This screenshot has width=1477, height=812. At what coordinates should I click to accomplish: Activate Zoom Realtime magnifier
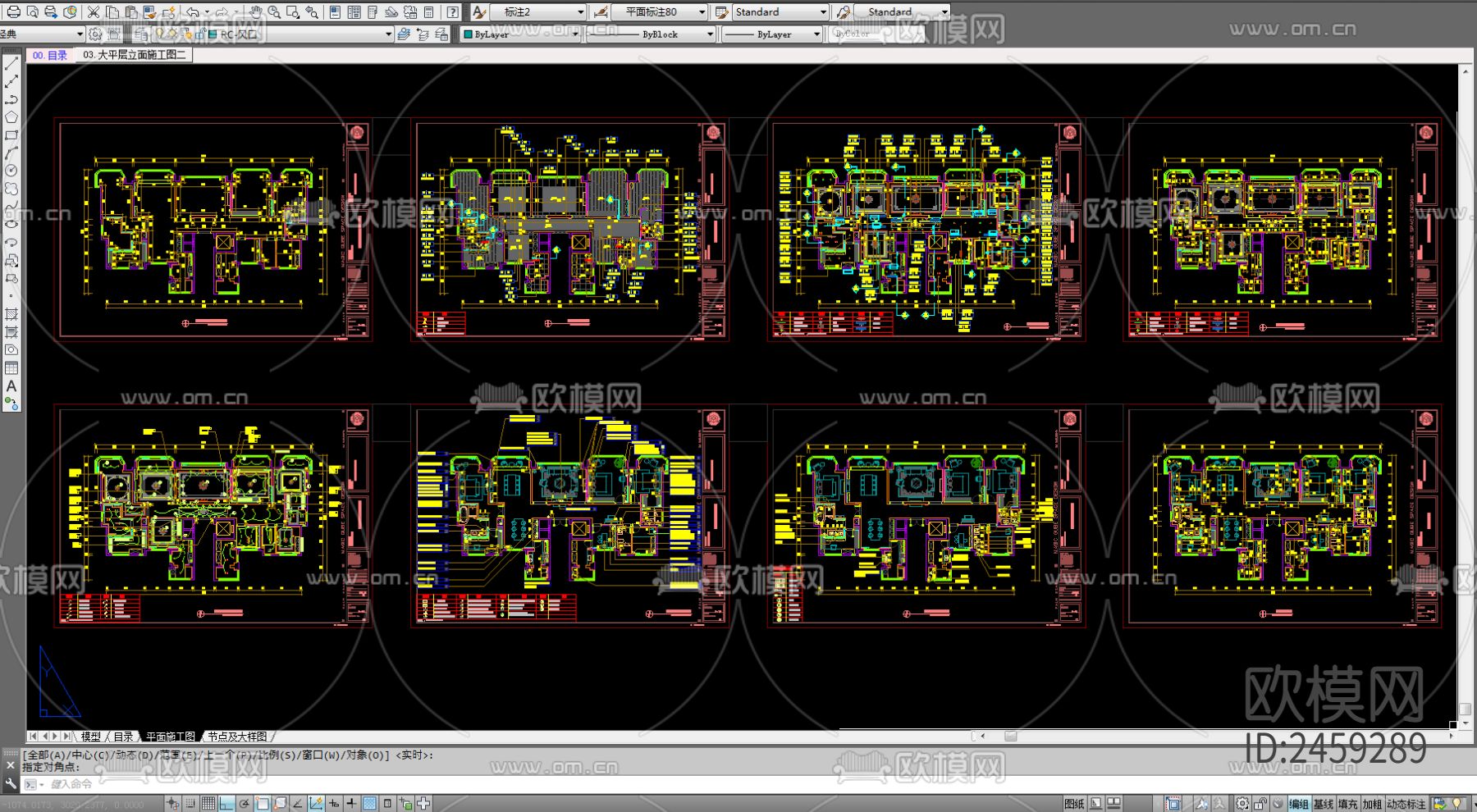point(274,12)
